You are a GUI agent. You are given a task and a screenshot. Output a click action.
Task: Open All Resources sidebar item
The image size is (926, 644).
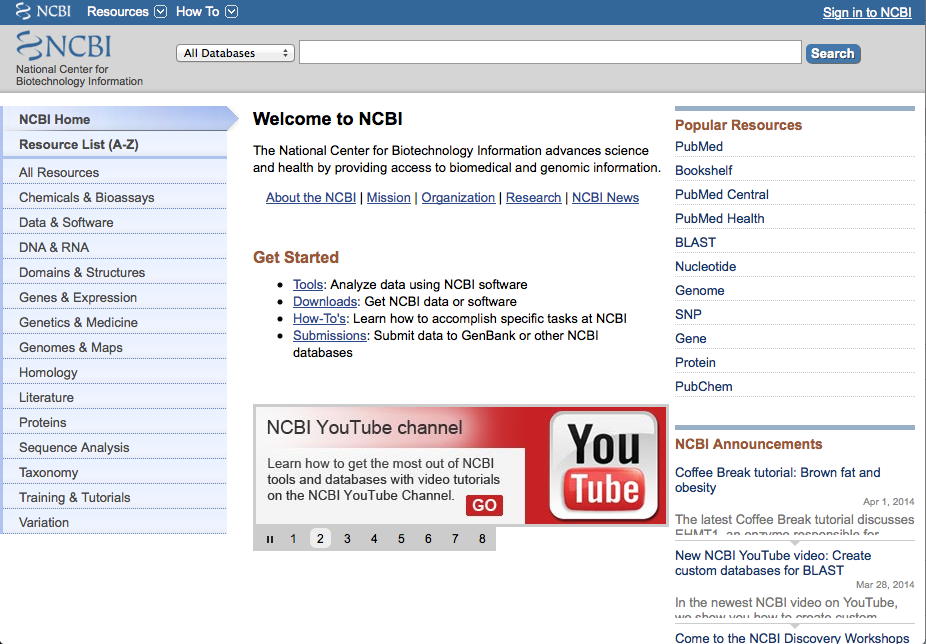[115, 172]
